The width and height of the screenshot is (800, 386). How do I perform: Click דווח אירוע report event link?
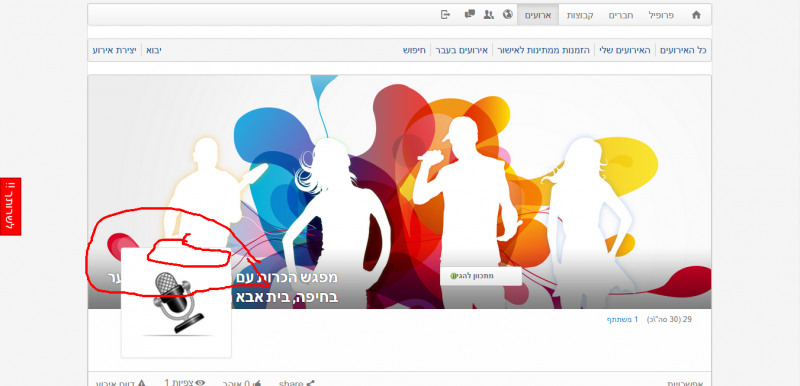click(x=120, y=383)
